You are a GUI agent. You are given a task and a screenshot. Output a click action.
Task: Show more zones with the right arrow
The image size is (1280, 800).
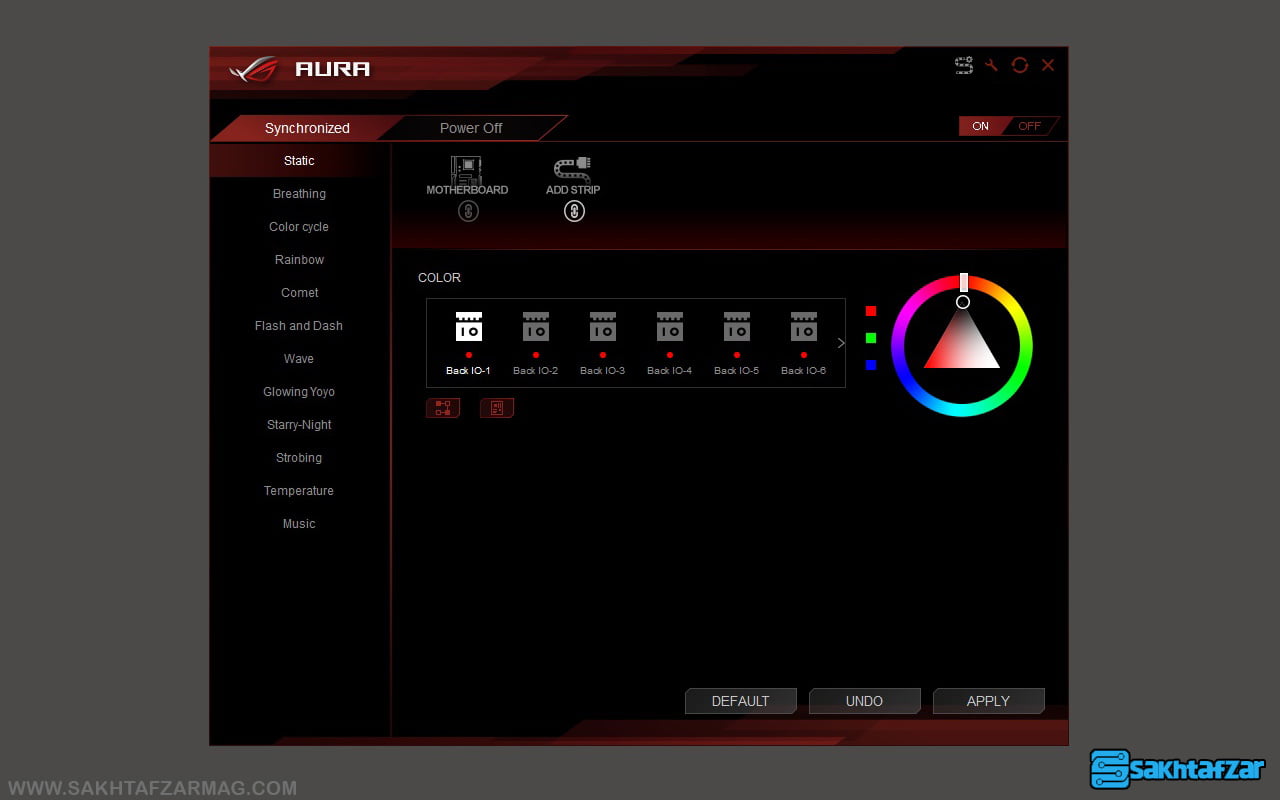(840, 343)
